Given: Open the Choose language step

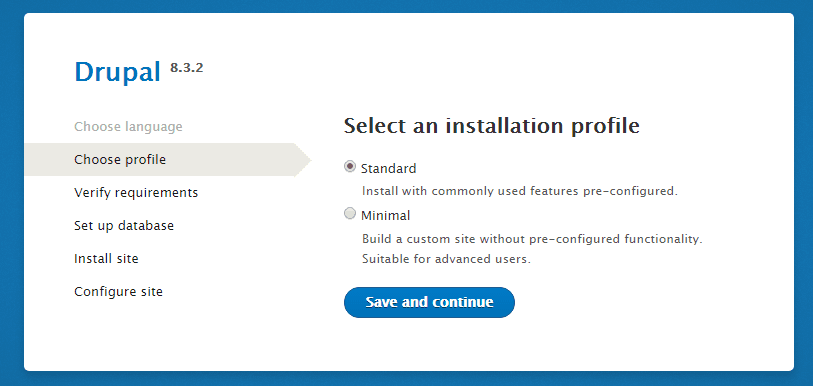Looking at the screenshot, I should (x=128, y=127).
